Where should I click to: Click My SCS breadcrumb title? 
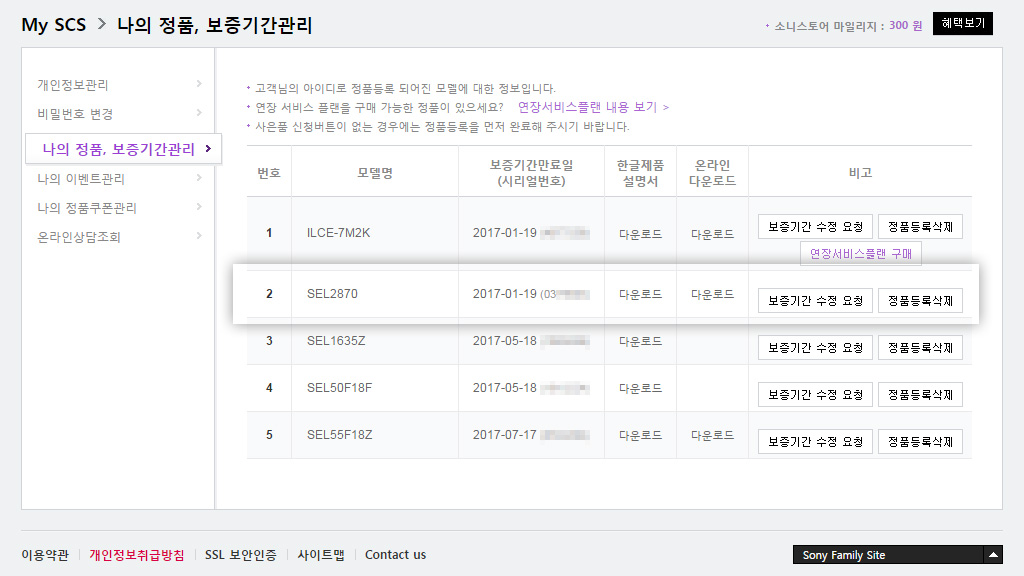(x=53, y=25)
